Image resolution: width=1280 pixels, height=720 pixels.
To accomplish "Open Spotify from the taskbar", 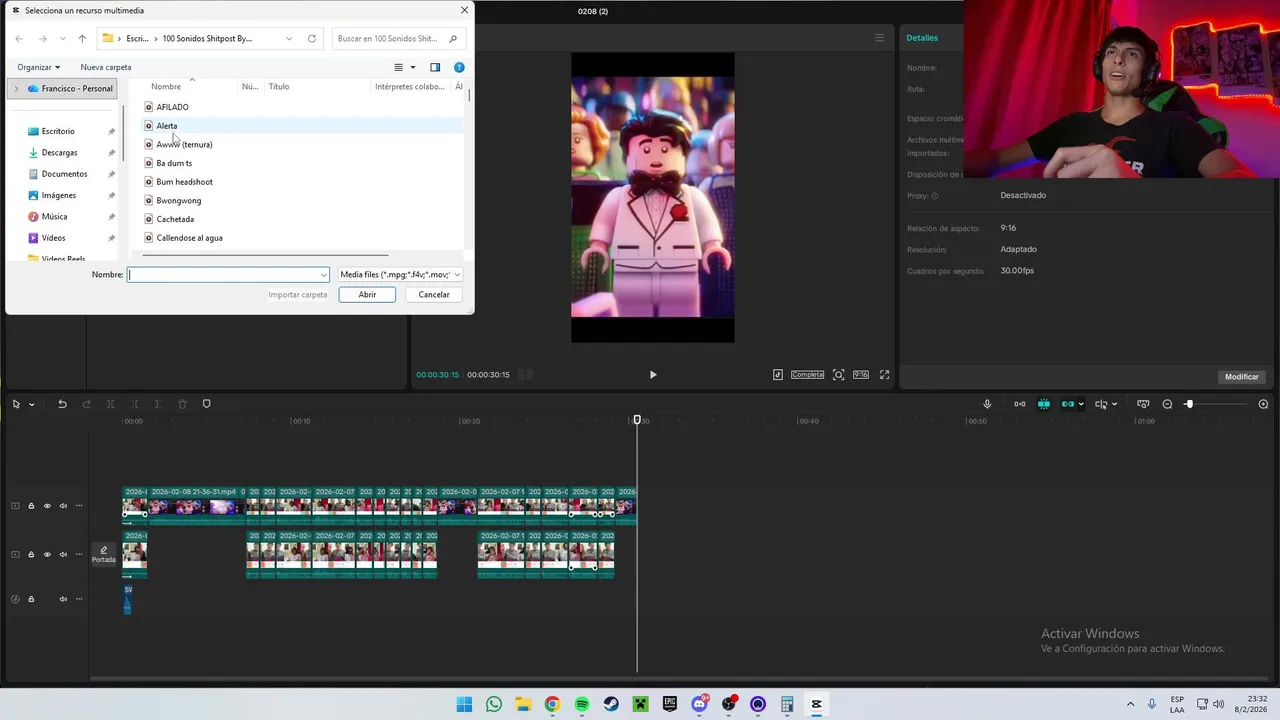I will point(582,704).
